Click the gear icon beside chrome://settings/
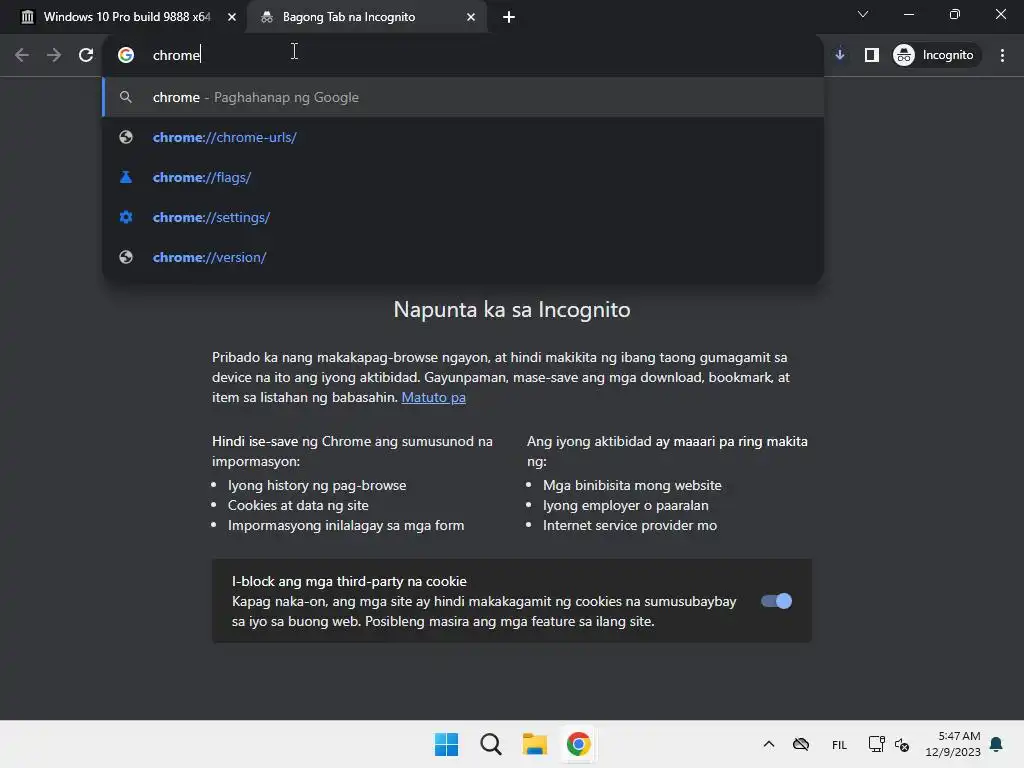The height and width of the screenshot is (768, 1024). tap(126, 217)
